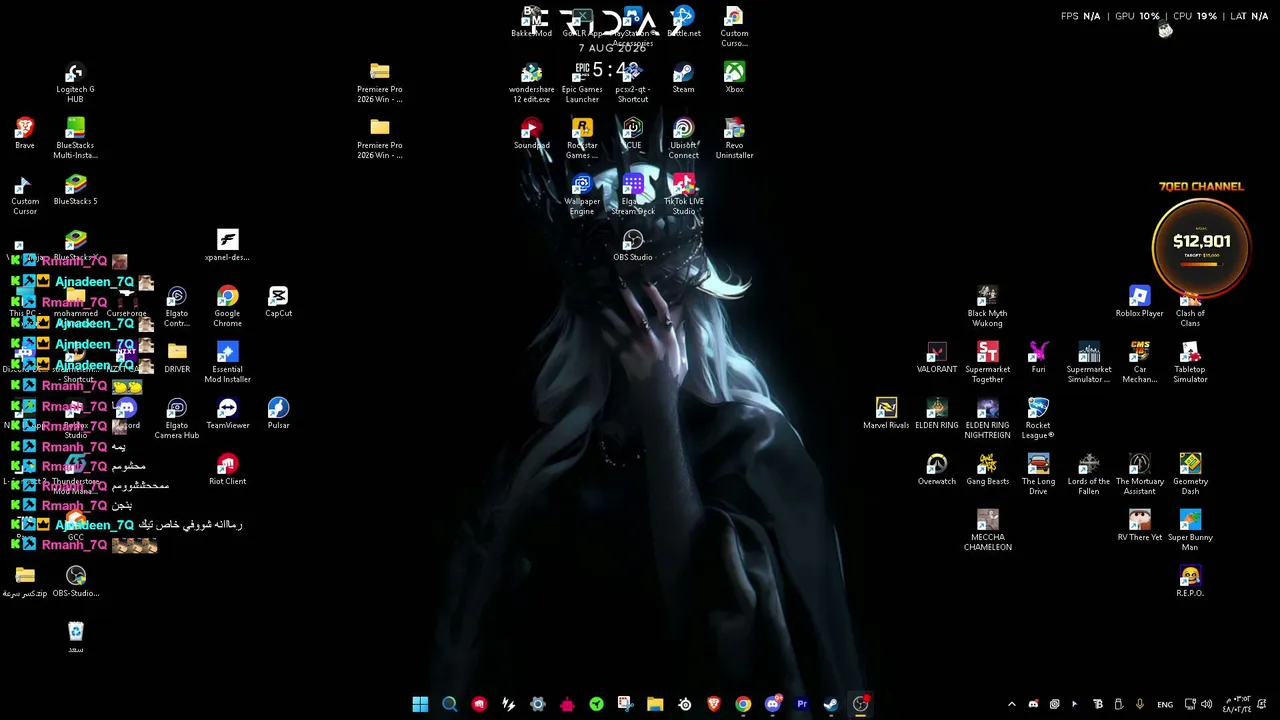Image resolution: width=1280 pixels, height=720 pixels.
Task: Open the TikTok LIVE Studio desktop shortcut
Action: tap(683, 195)
